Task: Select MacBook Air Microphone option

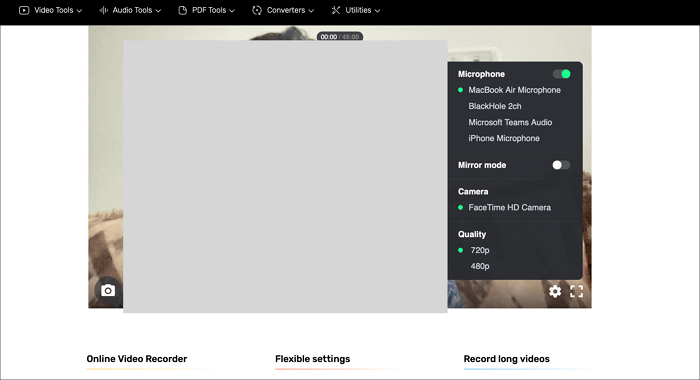Action: click(514, 90)
